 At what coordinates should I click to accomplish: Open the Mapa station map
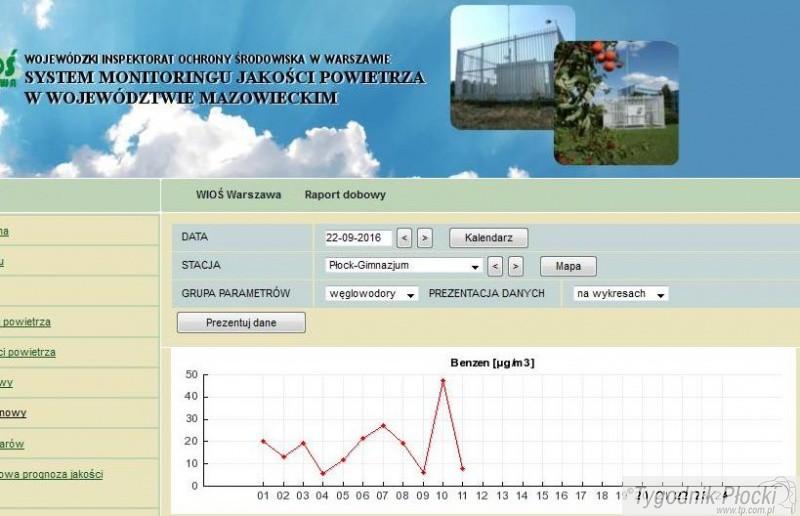(x=568, y=266)
